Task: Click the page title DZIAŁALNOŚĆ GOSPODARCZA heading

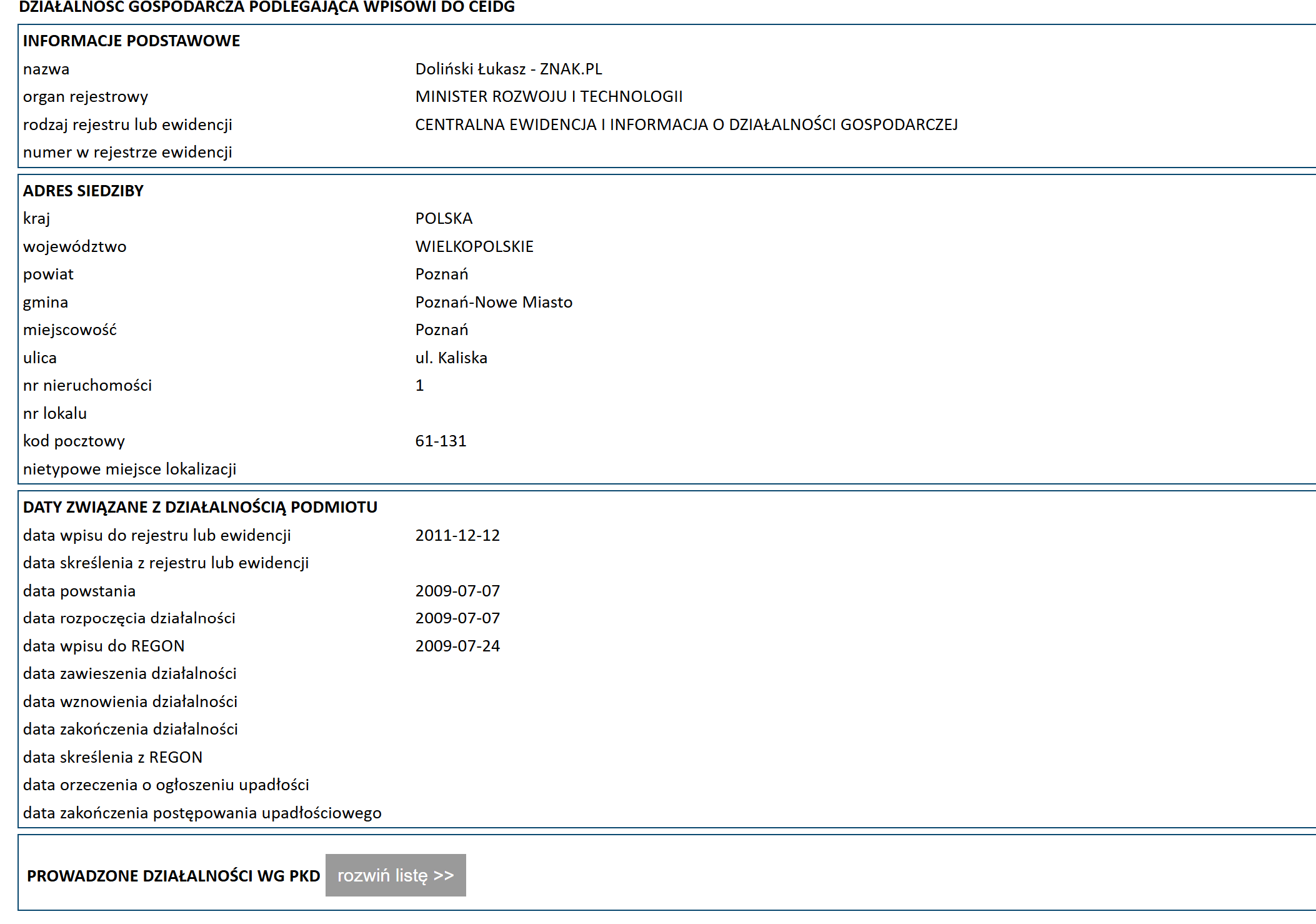Action: [x=267, y=7]
